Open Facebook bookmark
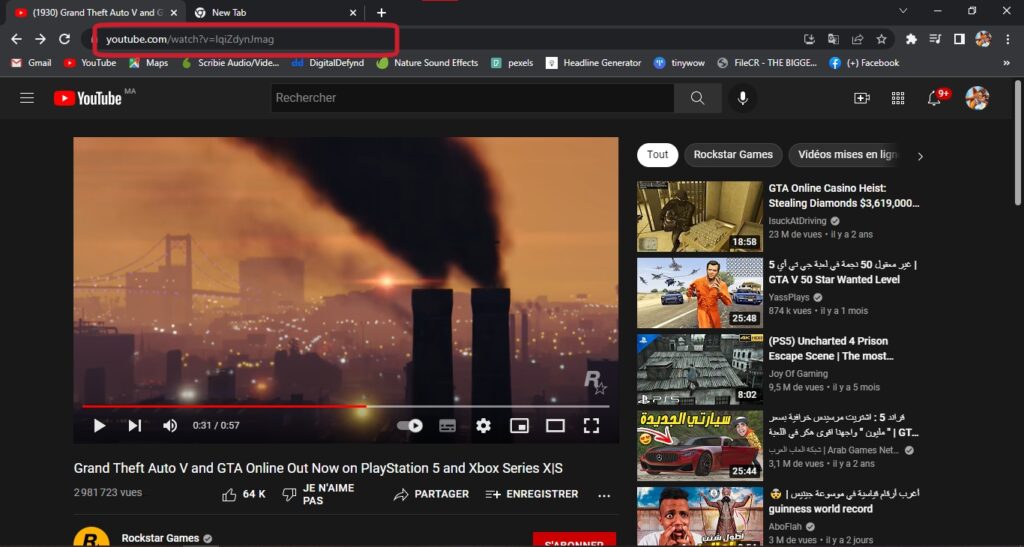Viewport: 1024px width, 547px height. (864, 63)
